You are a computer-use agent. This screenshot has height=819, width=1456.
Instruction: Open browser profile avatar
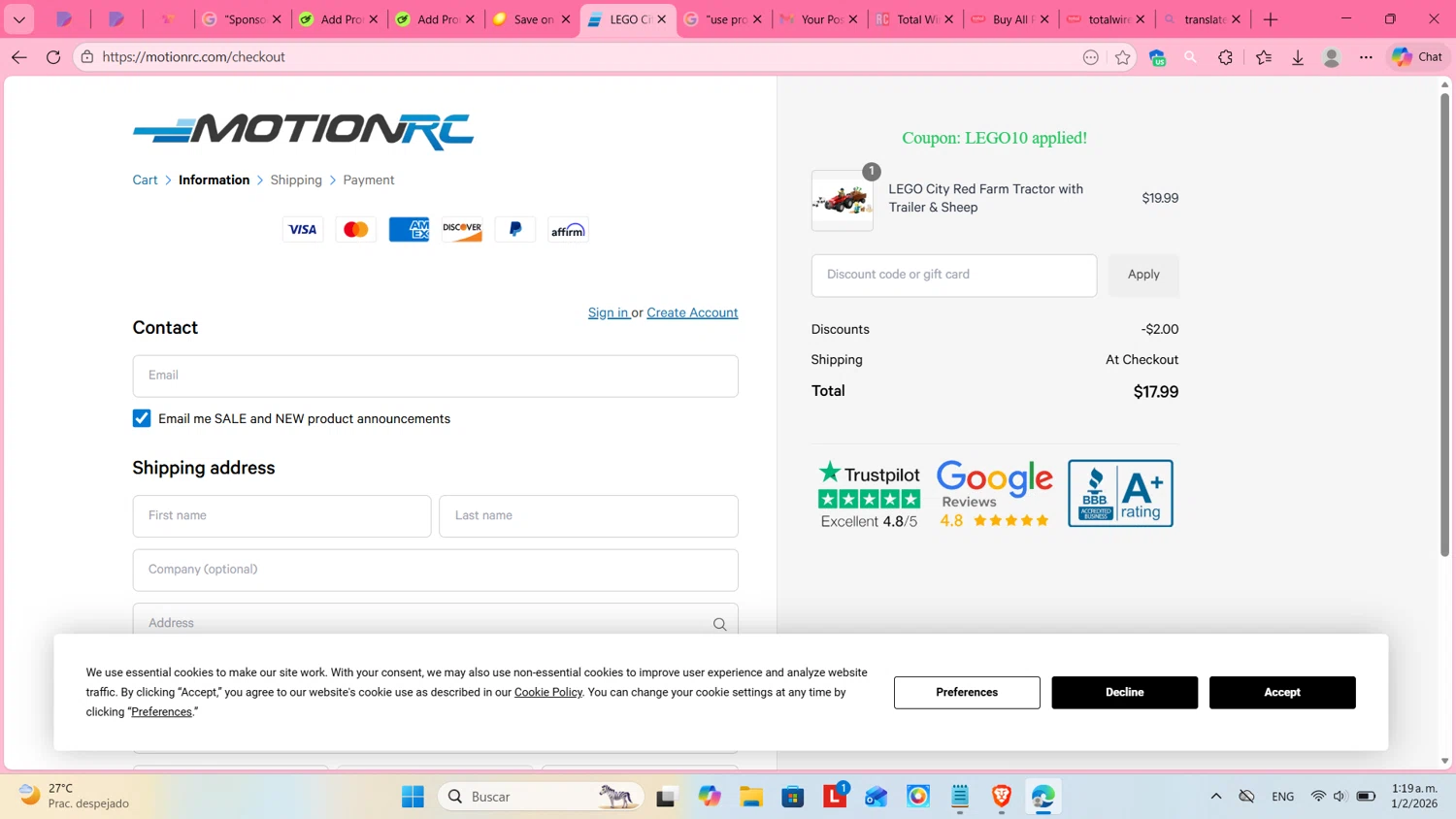click(x=1332, y=57)
